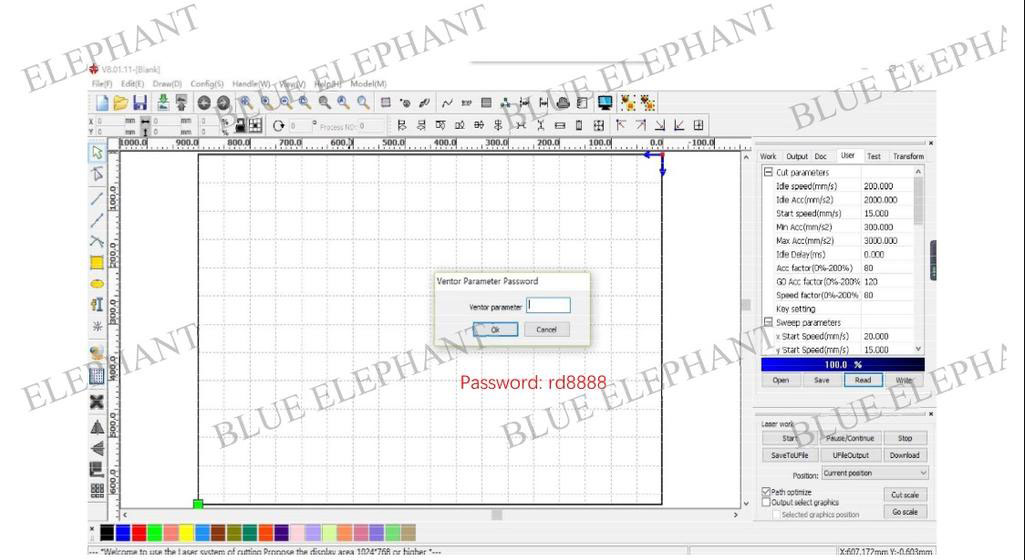
Task: Click Cancel in the password dialog
Action: coord(546,329)
